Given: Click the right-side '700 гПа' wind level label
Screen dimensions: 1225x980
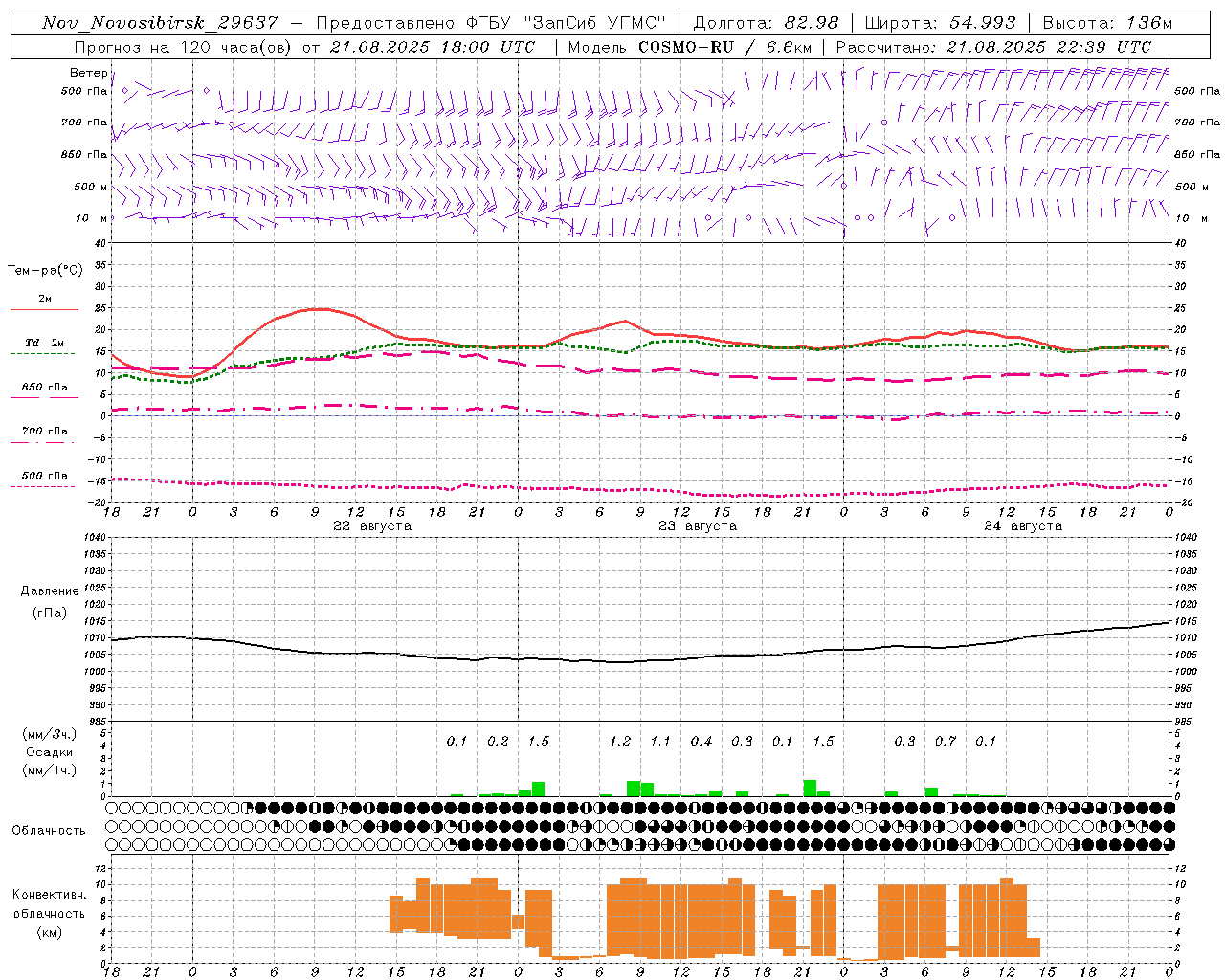Looking at the screenshot, I should pos(1197,122).
